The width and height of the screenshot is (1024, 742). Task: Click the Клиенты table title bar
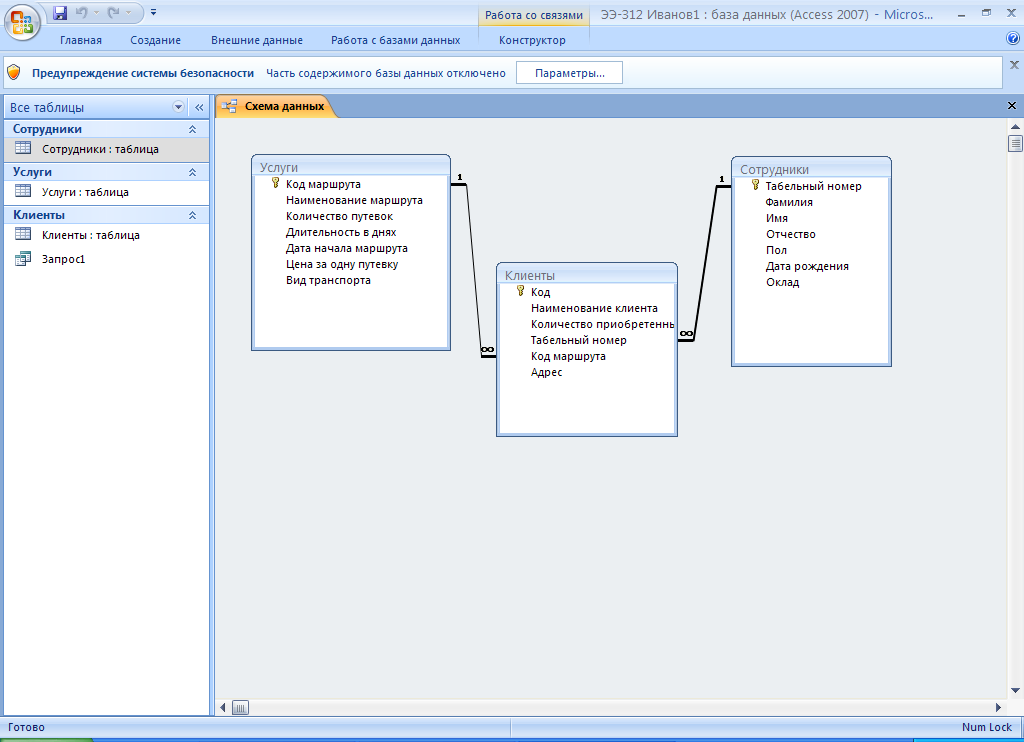[x=586, y=275]
